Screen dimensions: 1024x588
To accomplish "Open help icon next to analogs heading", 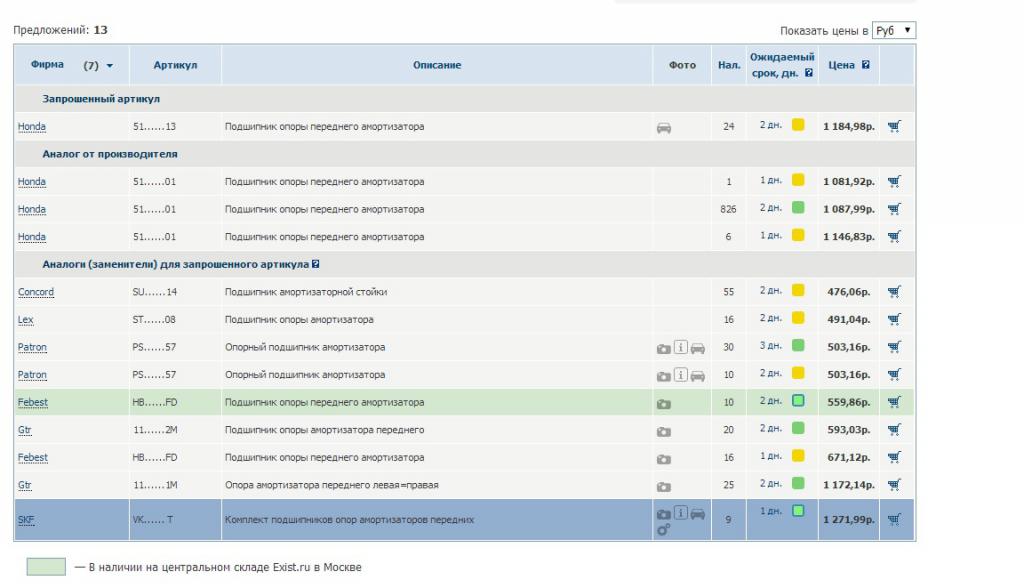I will [315, 265].
